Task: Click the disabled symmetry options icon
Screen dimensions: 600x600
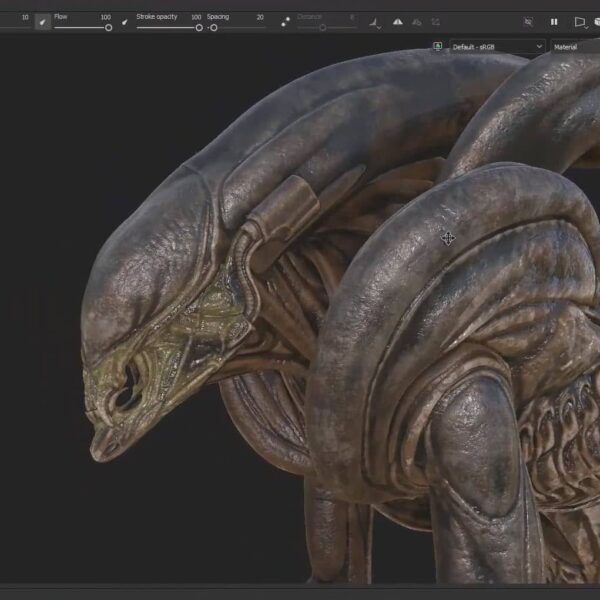Action: coord(417,21)
